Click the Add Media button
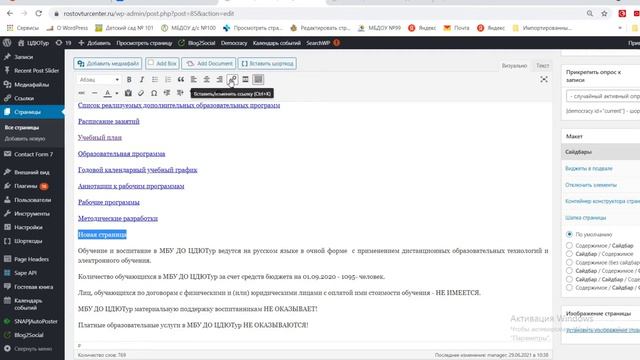Image resolution: width=640 pixels, height=360 pixels. pyautogui.click(x=108, y=64)
